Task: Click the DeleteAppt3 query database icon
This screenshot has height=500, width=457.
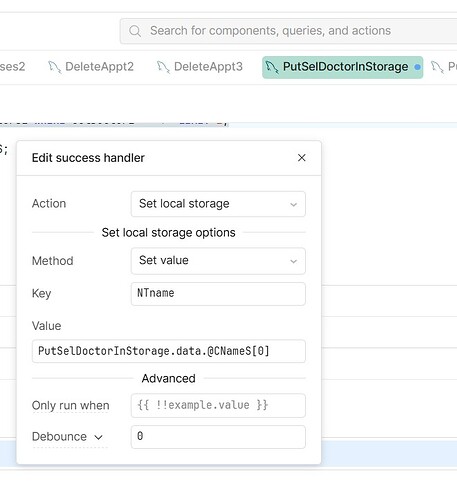Action: pyautogui.click(x=163, y=67)
